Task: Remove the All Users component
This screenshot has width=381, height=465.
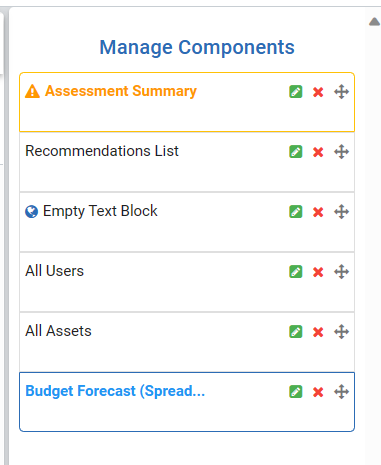Action: pyautogui.click(x=318, y=272)
